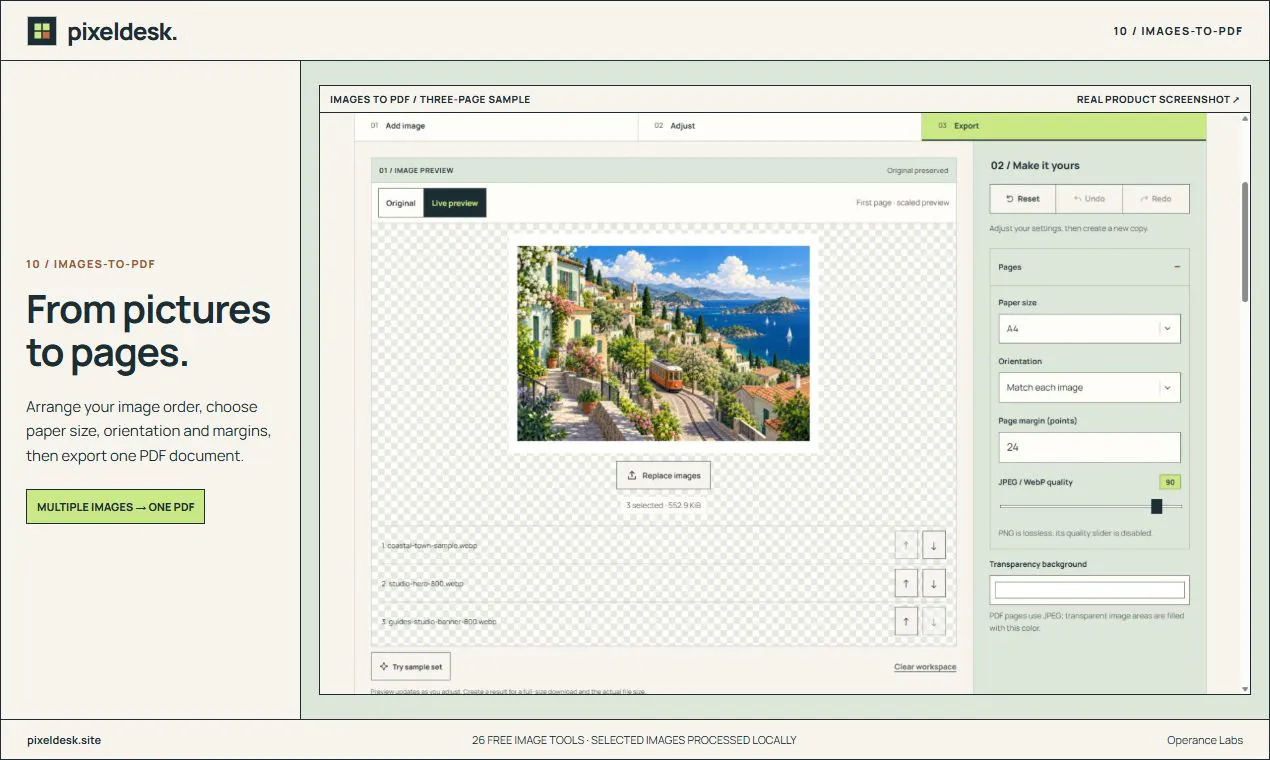Click the 'Original preserved' label
The image size is (1270, 760).
point(918,171)
